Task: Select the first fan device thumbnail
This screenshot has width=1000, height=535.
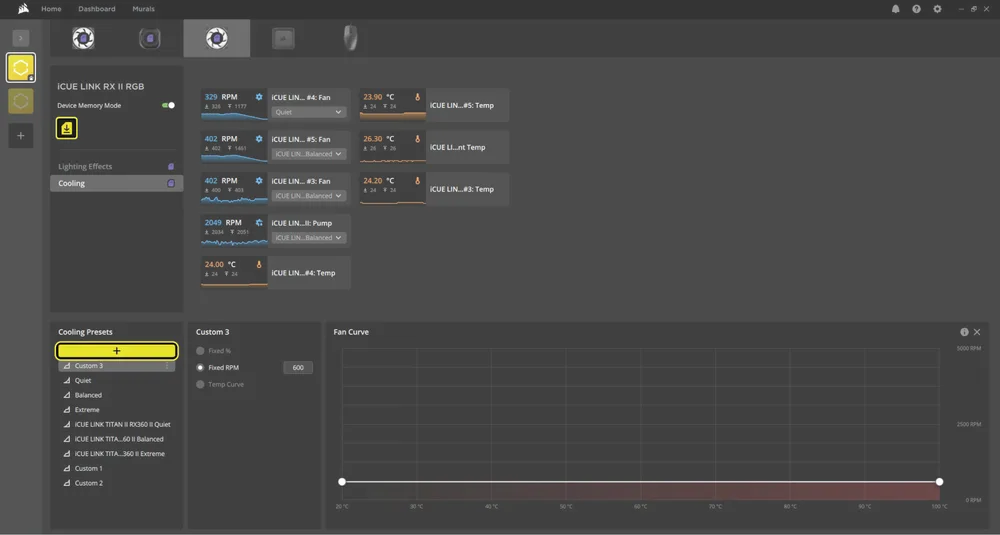Action: 84,38
